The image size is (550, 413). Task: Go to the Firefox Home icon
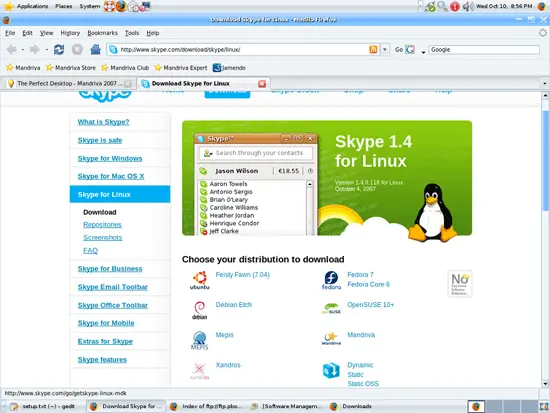[95, 49]
